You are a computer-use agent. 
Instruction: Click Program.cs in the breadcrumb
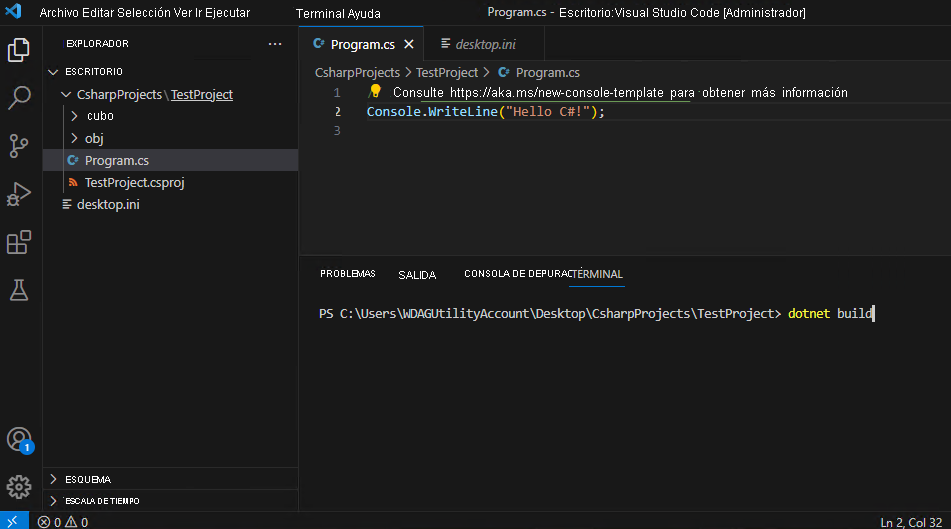coord(547,72)
